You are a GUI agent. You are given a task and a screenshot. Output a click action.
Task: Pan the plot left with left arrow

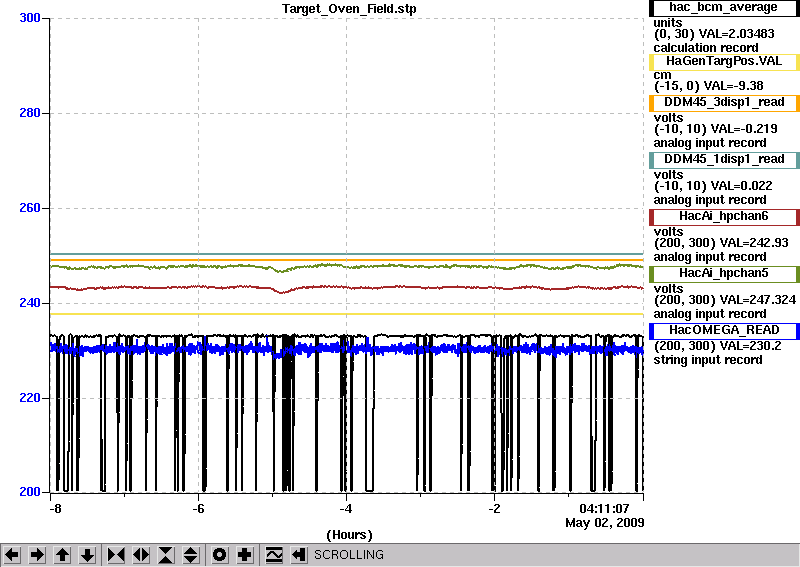click(12, 555)
